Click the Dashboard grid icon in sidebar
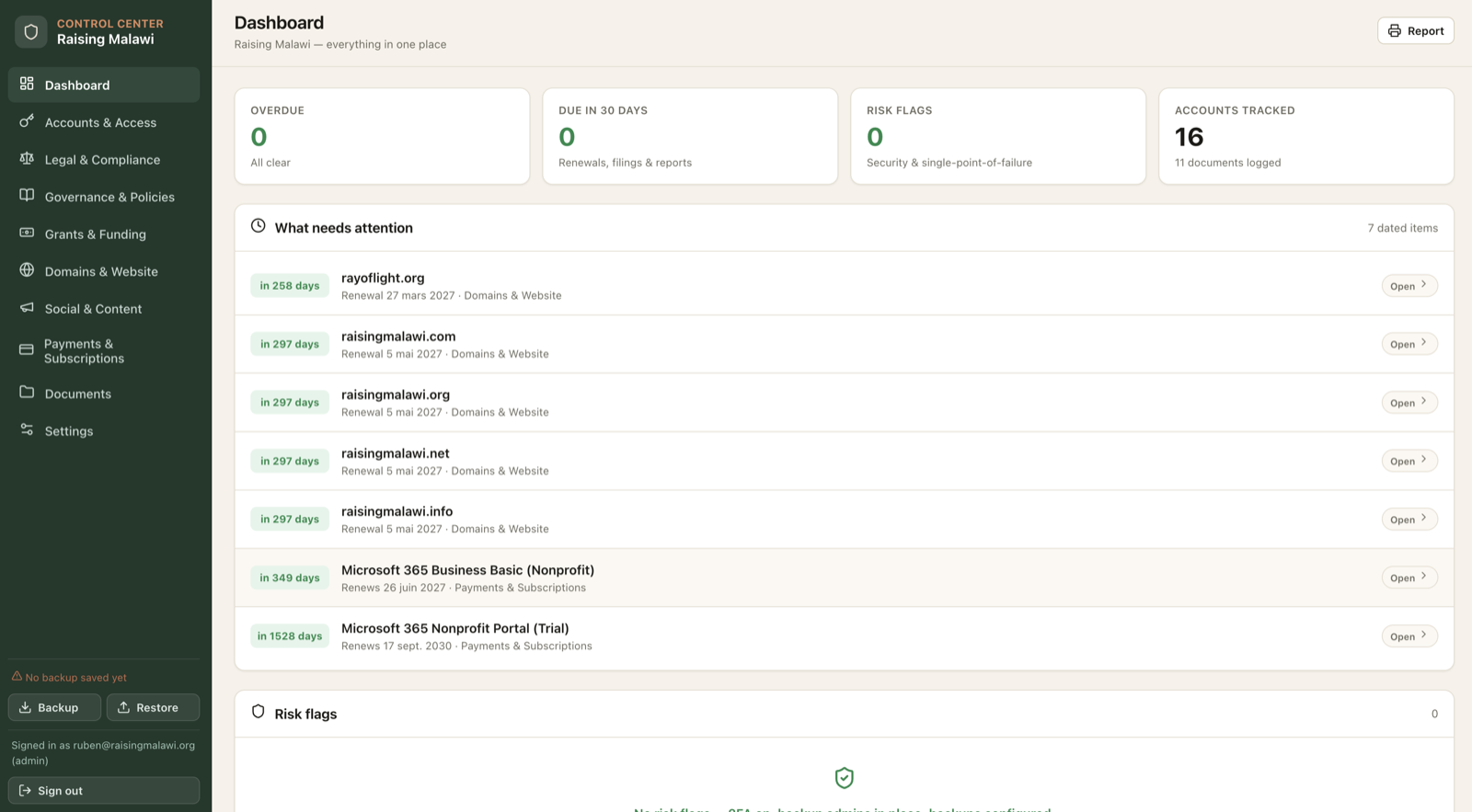 point(27,84)
